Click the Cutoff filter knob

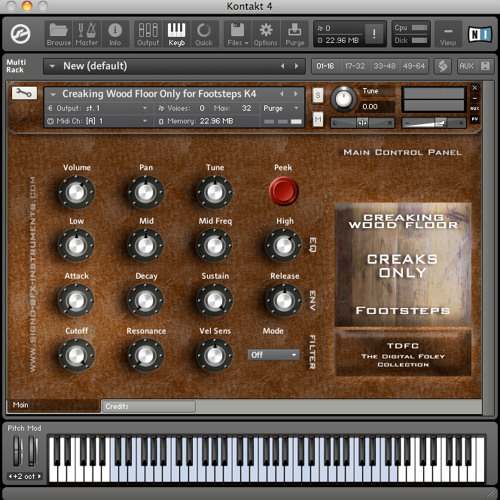click(76, 355)
